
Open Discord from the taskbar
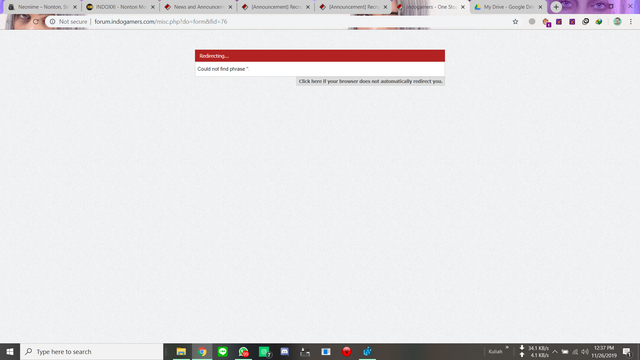[285, 351]
